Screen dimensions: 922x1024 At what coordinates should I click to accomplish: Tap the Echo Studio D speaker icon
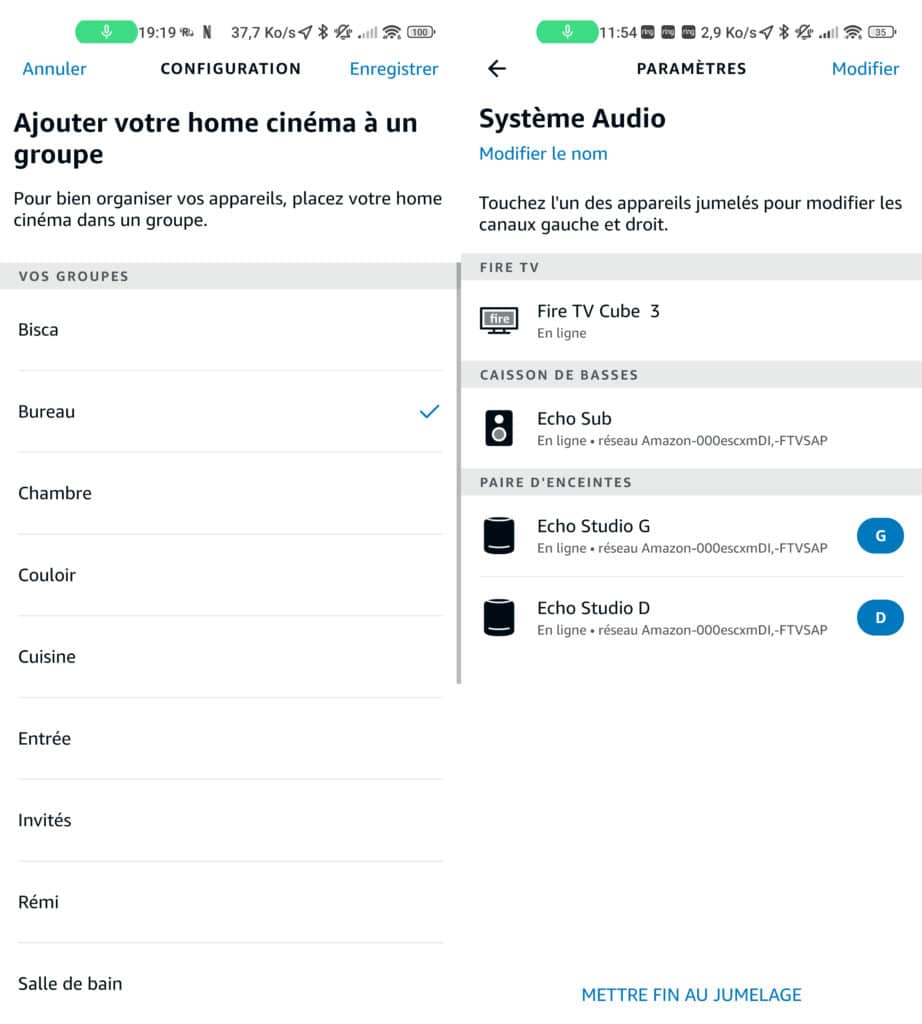coord(499,617)
